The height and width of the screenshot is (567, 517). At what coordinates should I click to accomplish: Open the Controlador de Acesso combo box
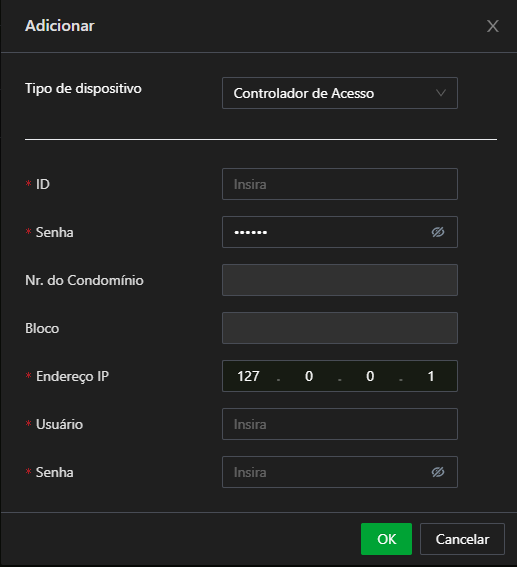(x=340, y=93)
